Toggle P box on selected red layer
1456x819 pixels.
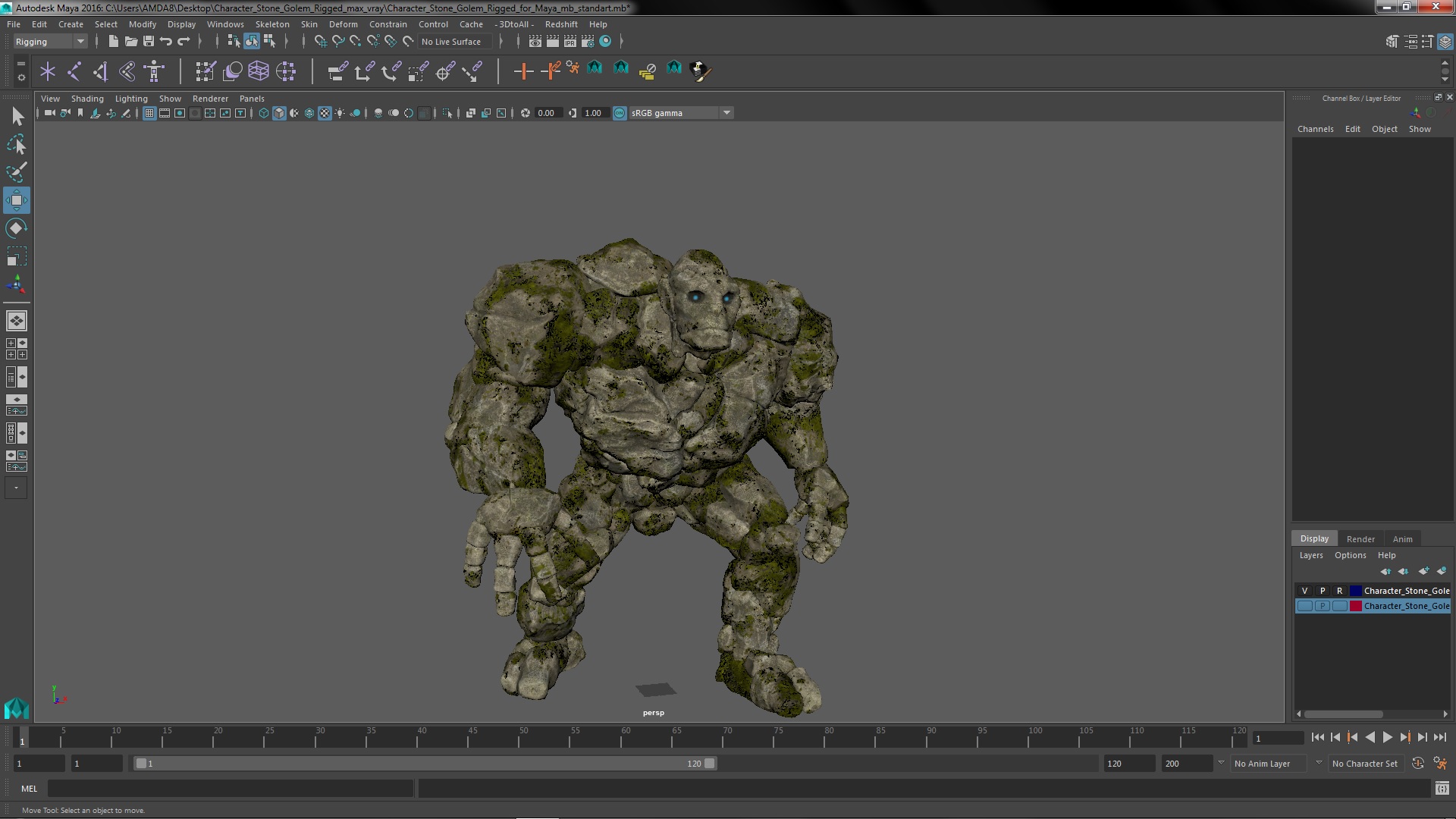point(1322,606)
